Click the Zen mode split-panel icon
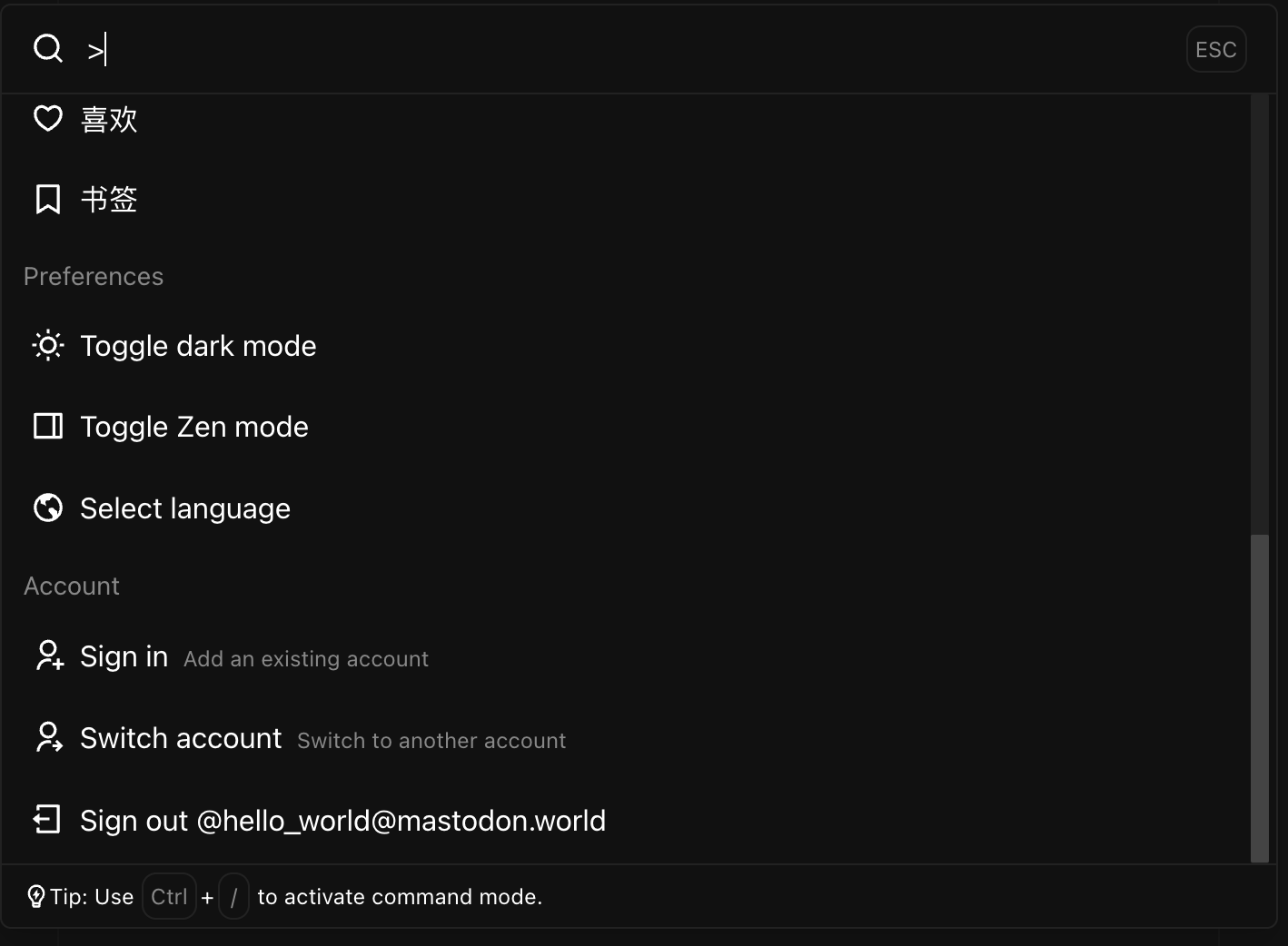The height and width of the screenshot is (946, 1288). coord(47,426)
